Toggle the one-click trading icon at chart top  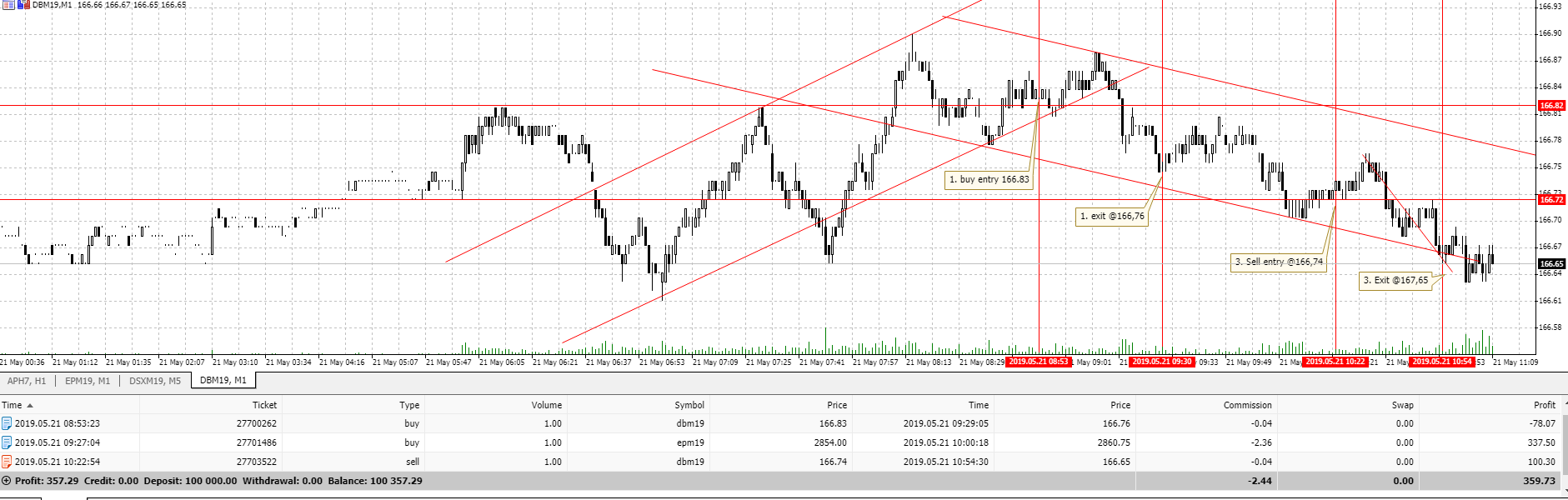tap(23, 5)
